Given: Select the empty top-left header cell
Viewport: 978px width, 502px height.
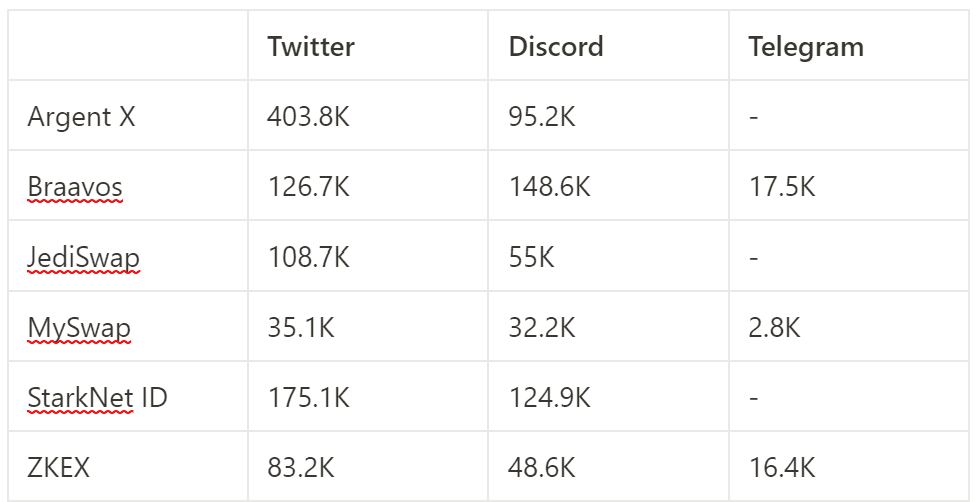Looking at the screenshot, I should pyautogui.click(x=128, y=45).
